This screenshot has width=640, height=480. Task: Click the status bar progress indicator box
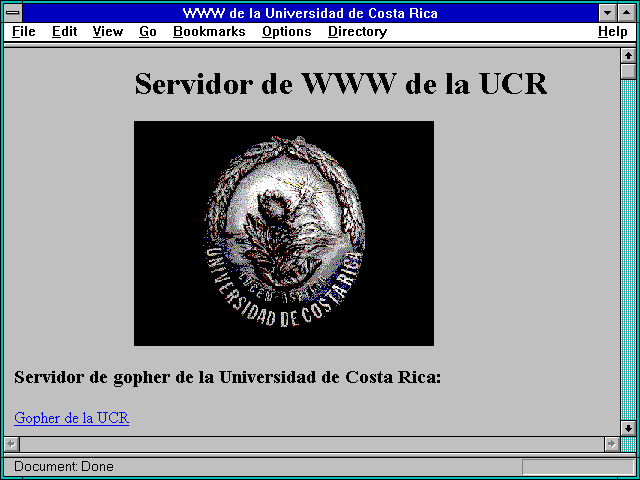coord(577,466)
